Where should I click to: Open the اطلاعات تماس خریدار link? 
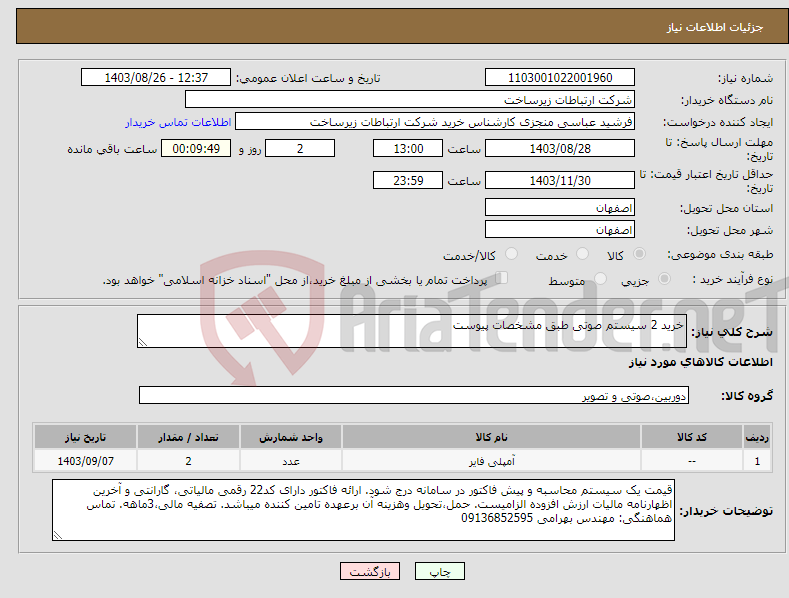click(x=178, y=122)
